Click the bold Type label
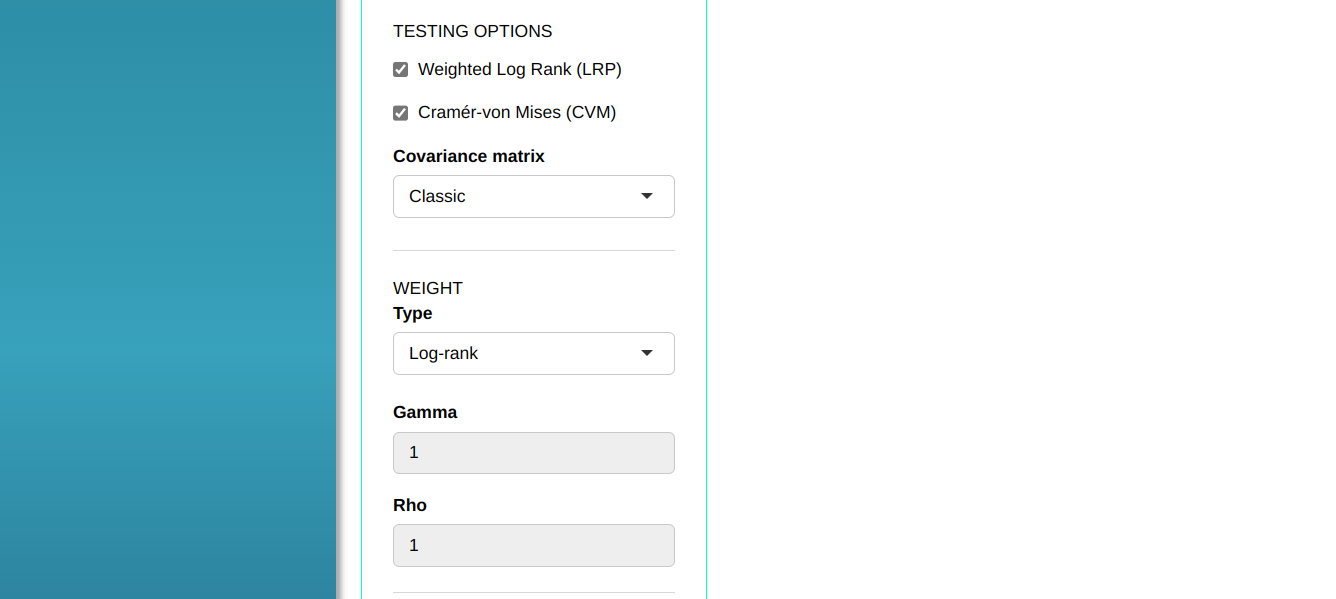Screen dimensions: 1336x599 (413, 313)
